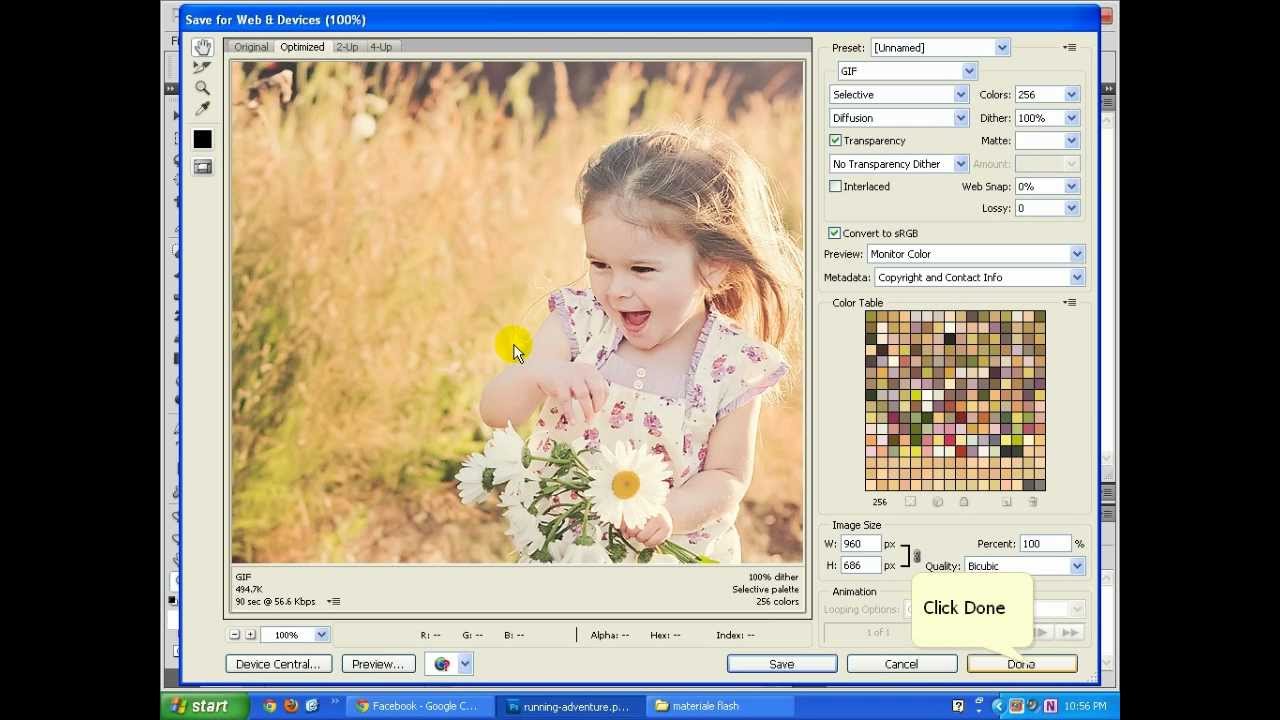Viewport: 1280px width, 720px height.
Task: Lock selected colors in Color Table
Action: pyautogui.click(x=964, y=502)
